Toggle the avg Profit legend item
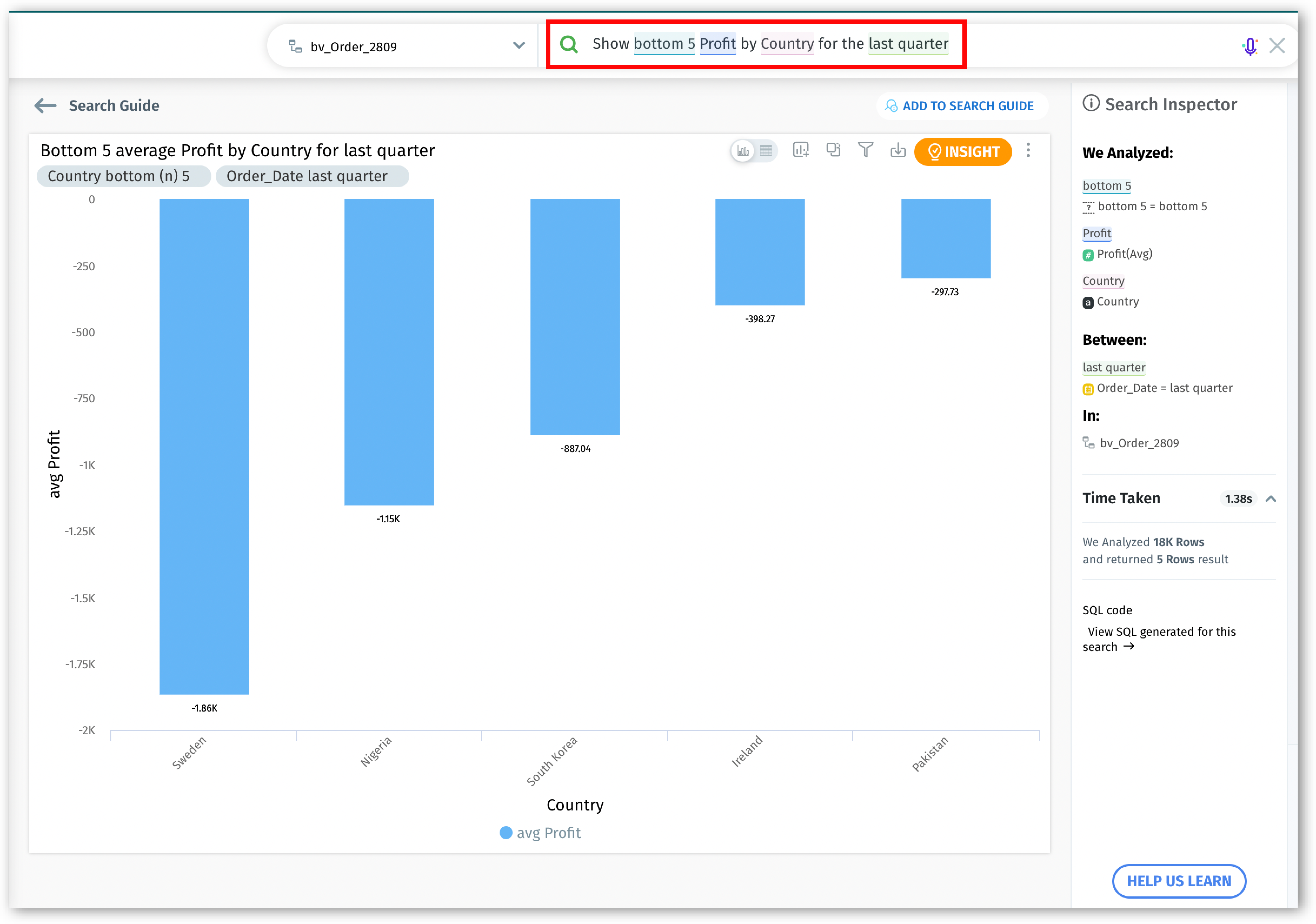1316x924 pixels. pyautogui.click(x=540, y=833)
